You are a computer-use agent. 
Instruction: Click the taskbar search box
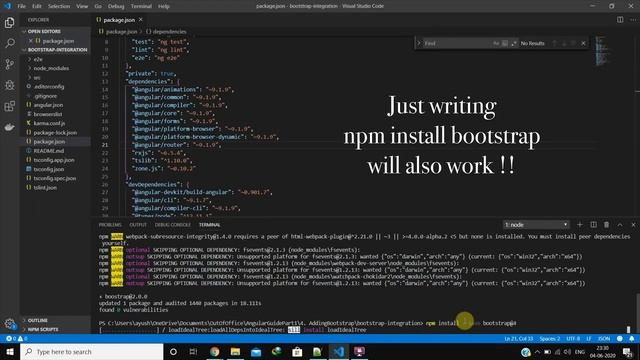91,352
